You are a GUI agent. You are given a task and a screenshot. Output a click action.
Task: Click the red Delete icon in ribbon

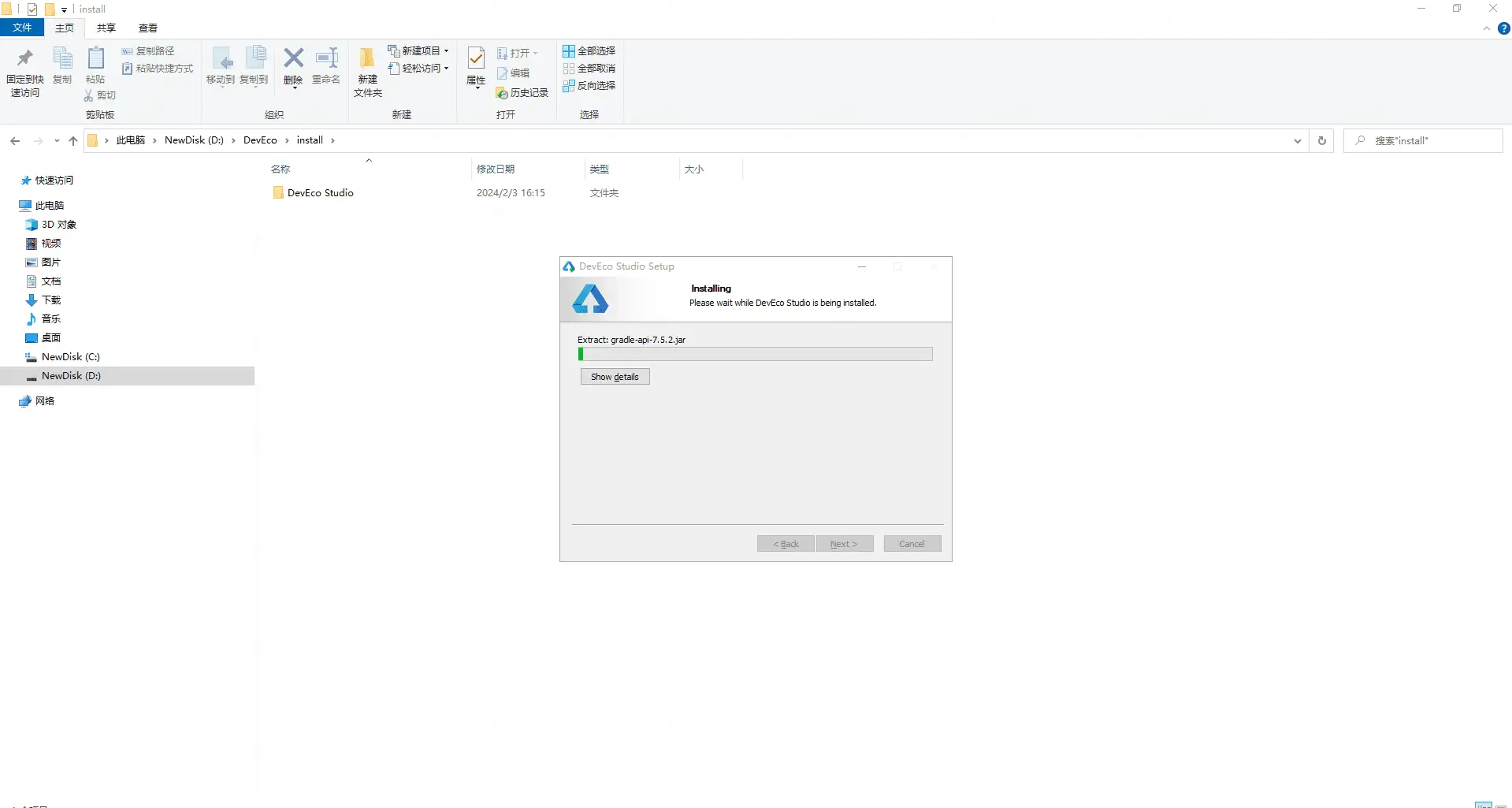(x=293, y=59)
